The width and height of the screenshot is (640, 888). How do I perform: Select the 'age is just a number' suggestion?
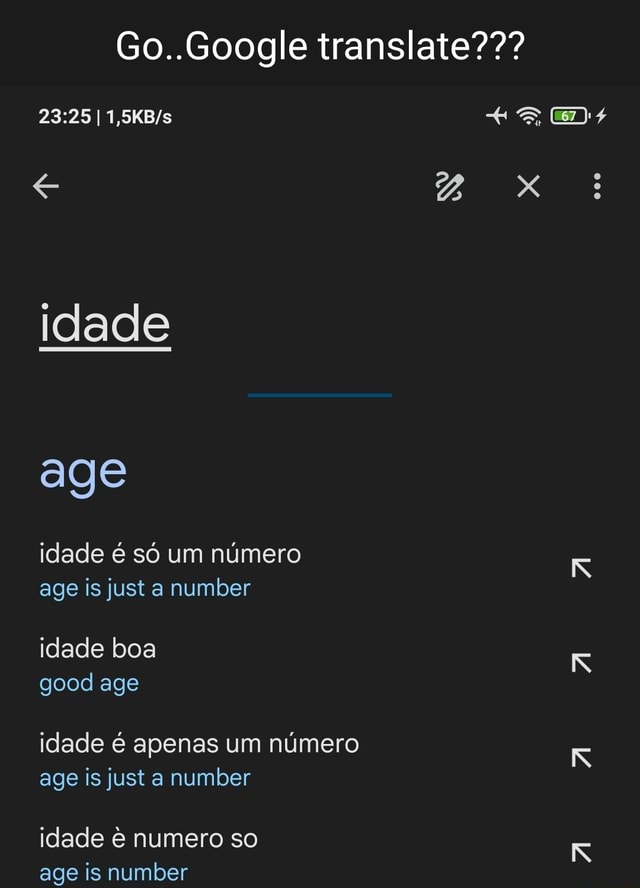[143, 588]
